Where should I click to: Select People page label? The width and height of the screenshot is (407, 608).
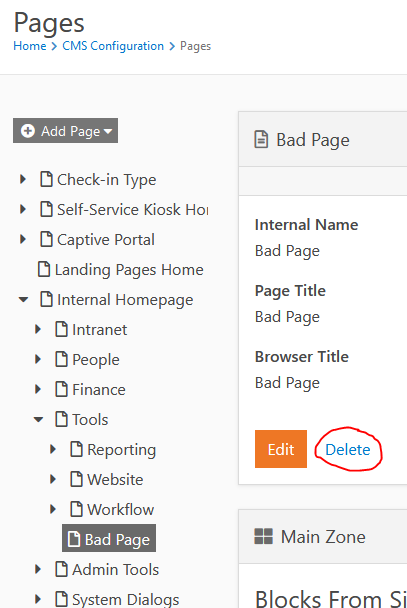coord(96,360)
